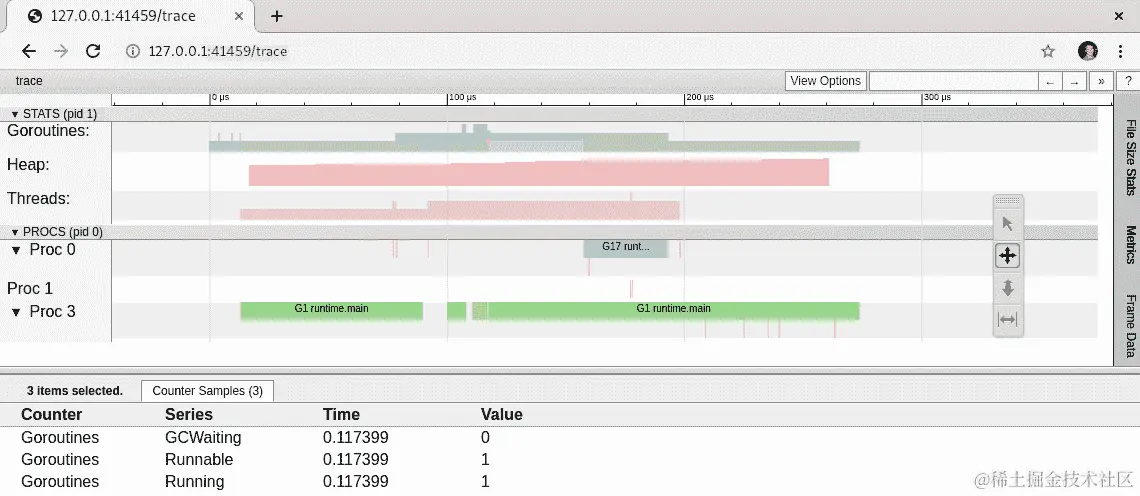This screenshot has width=1140, height=496.
Task: Click the 0 µs ruler mark
Action: pyautogui.click(x=220, y=97)
